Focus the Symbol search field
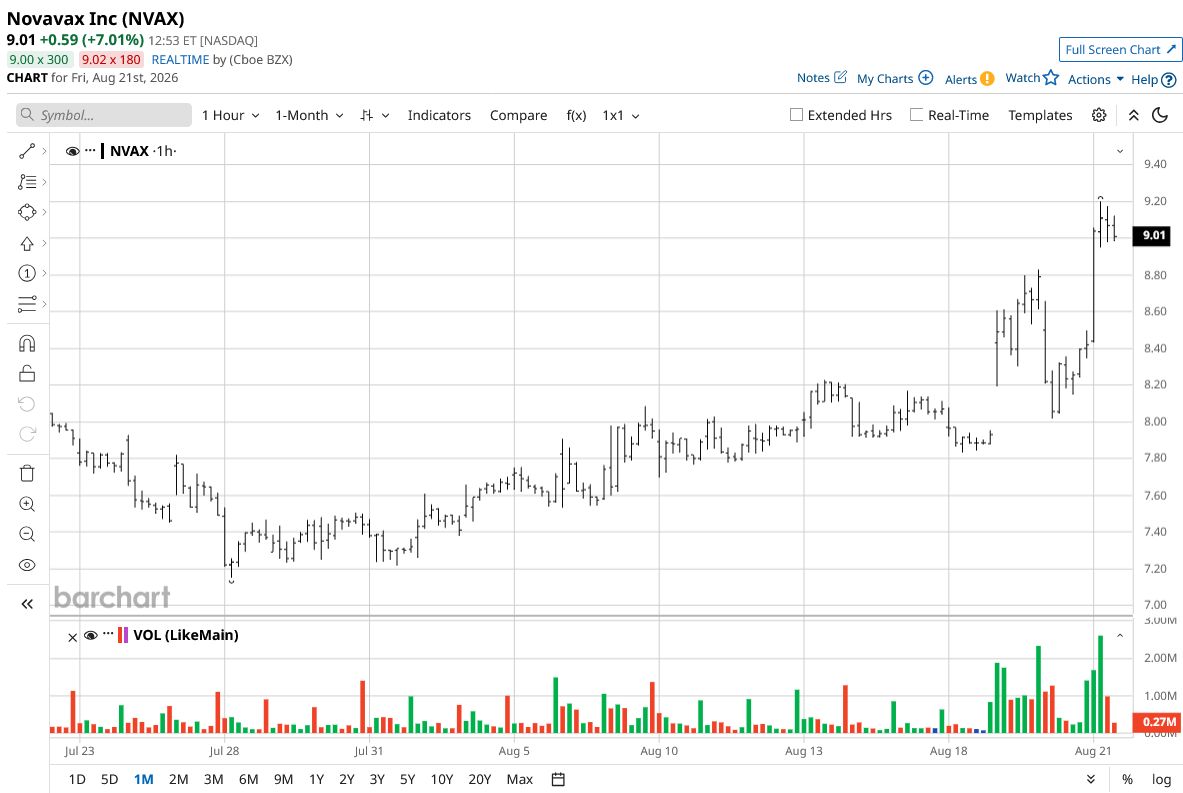1183x793 pixels. tap(104, 115)
